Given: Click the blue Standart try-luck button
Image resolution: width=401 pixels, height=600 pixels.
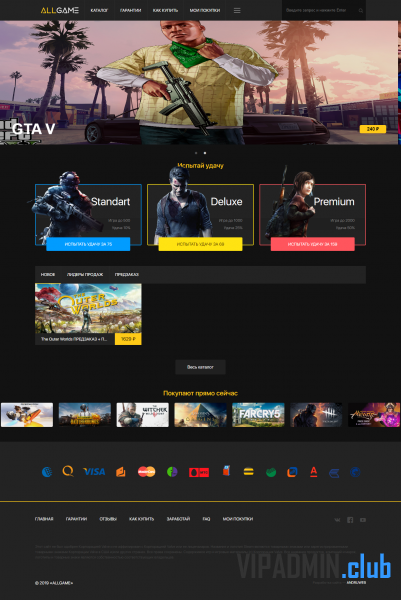Looking at the screenshot, I should (88, 244).
